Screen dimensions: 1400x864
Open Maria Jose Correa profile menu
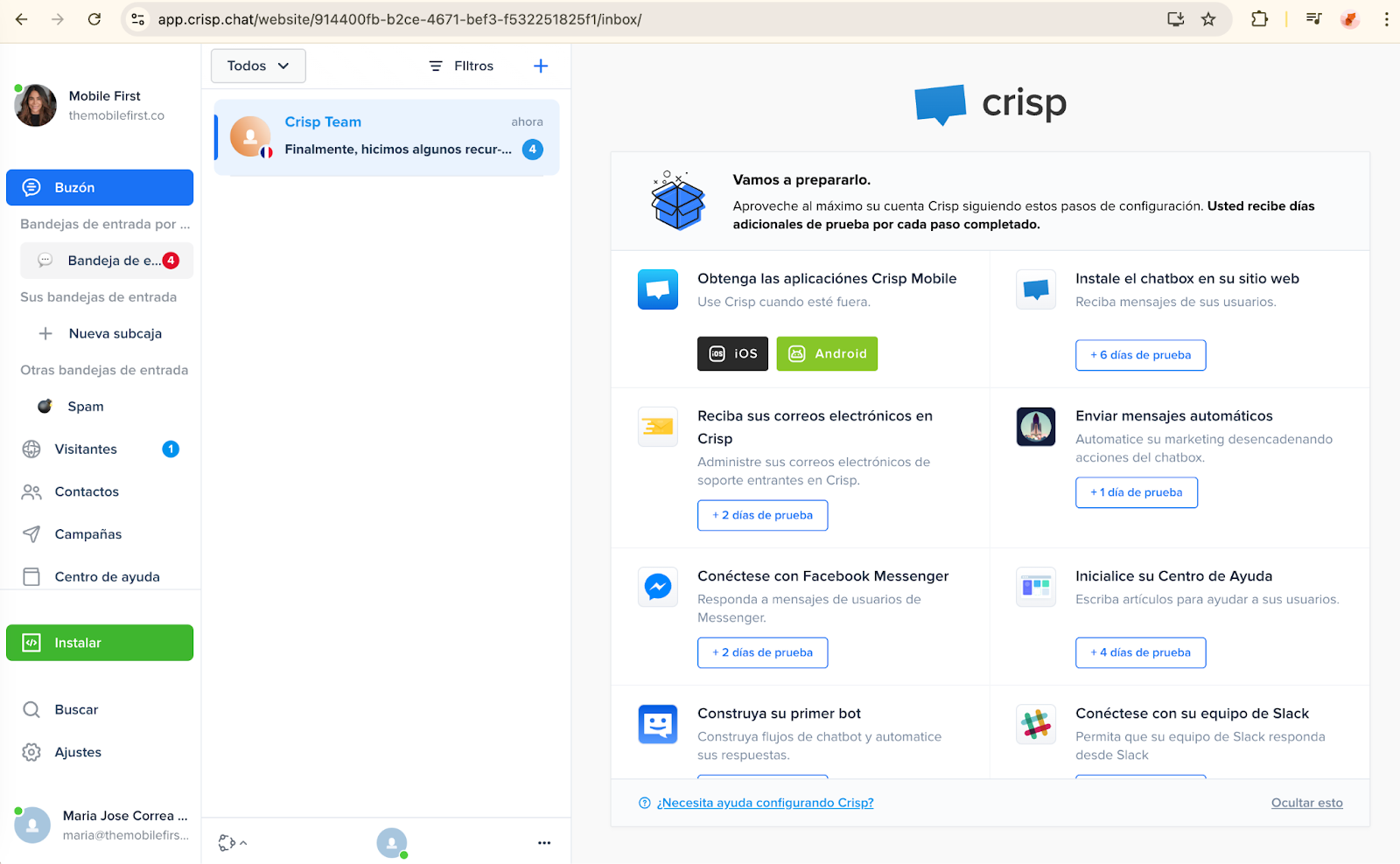click(101, 825)
